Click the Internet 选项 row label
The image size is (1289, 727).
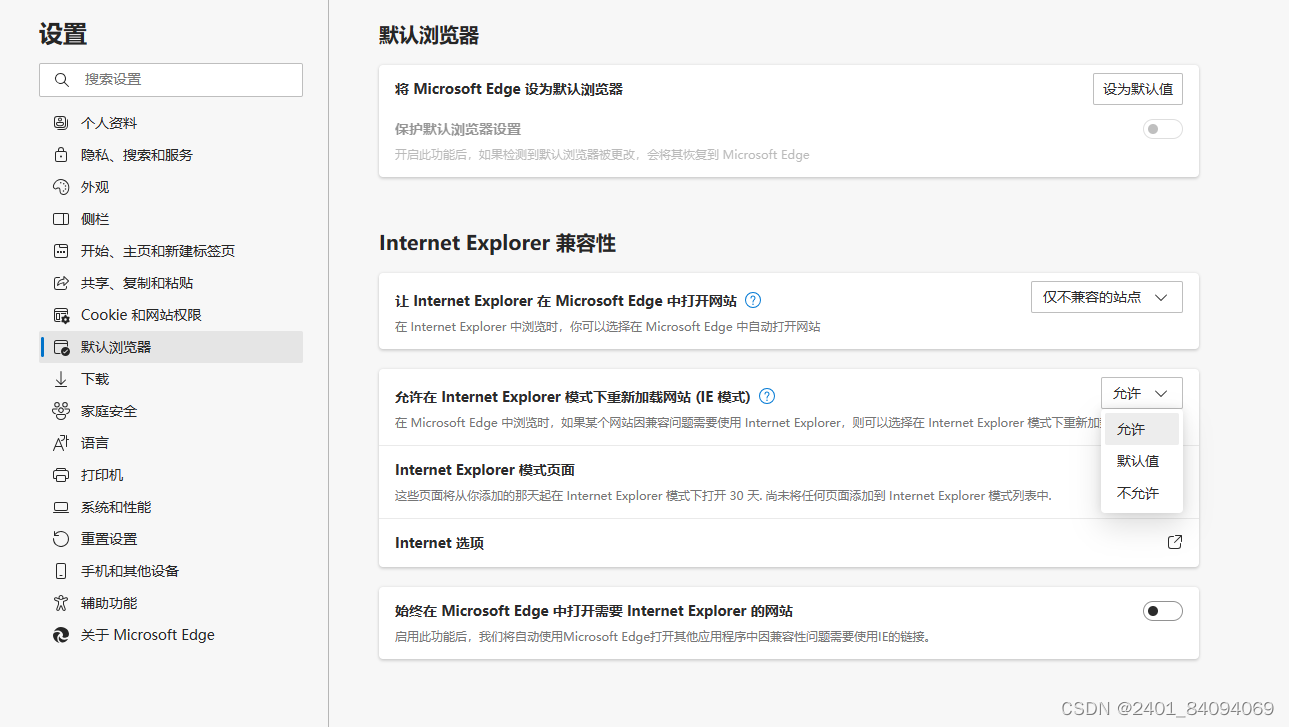439,543
